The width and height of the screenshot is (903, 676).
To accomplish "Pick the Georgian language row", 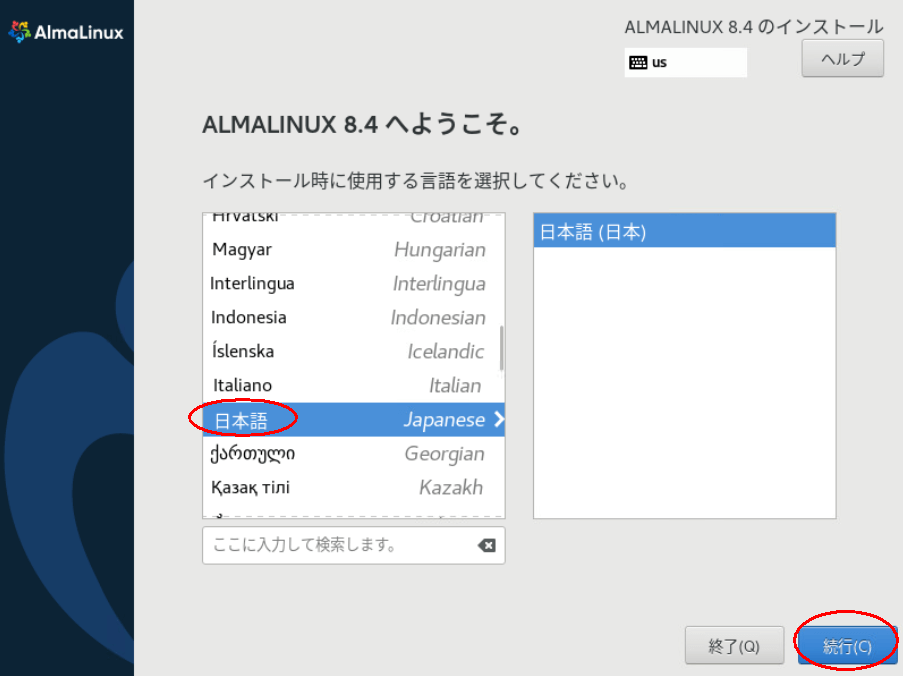I will 354,454.
